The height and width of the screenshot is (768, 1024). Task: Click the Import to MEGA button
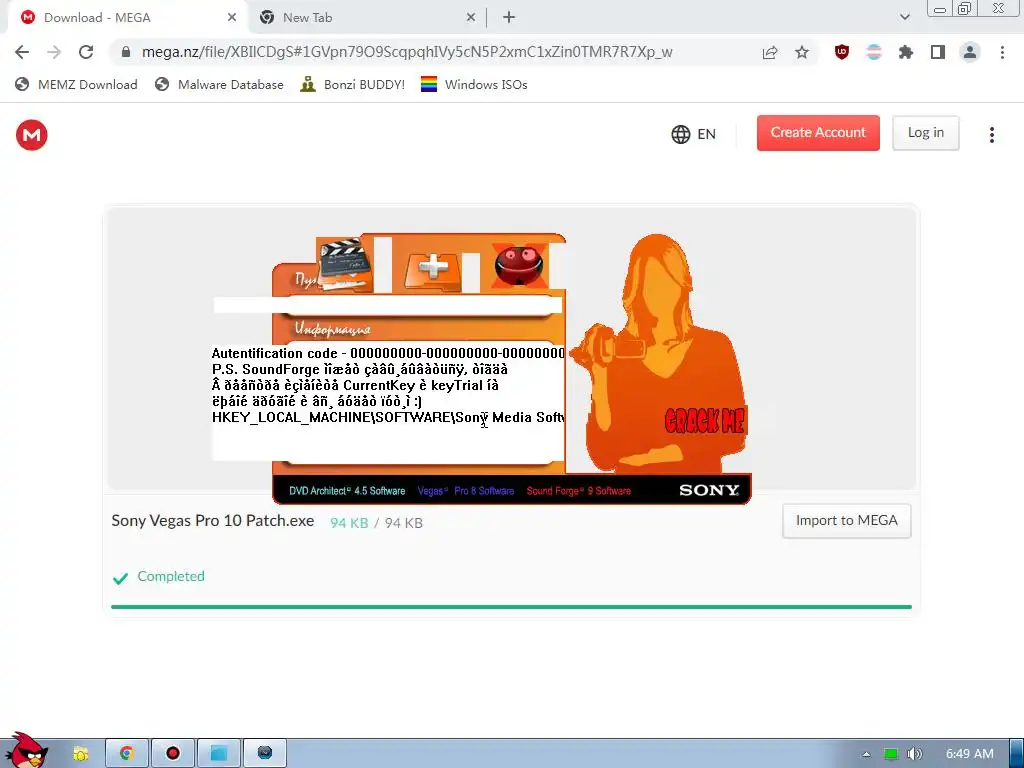846,520
